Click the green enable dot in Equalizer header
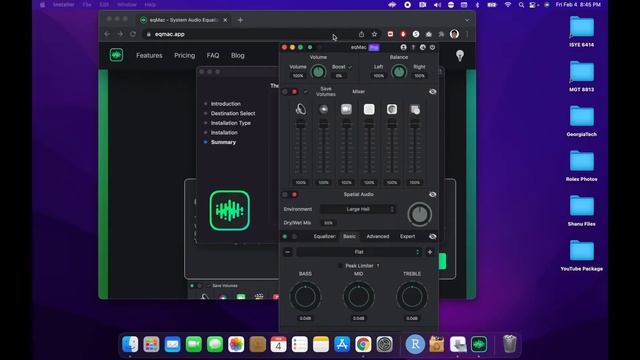The image size is (640, 360). (x=285, y=236)
